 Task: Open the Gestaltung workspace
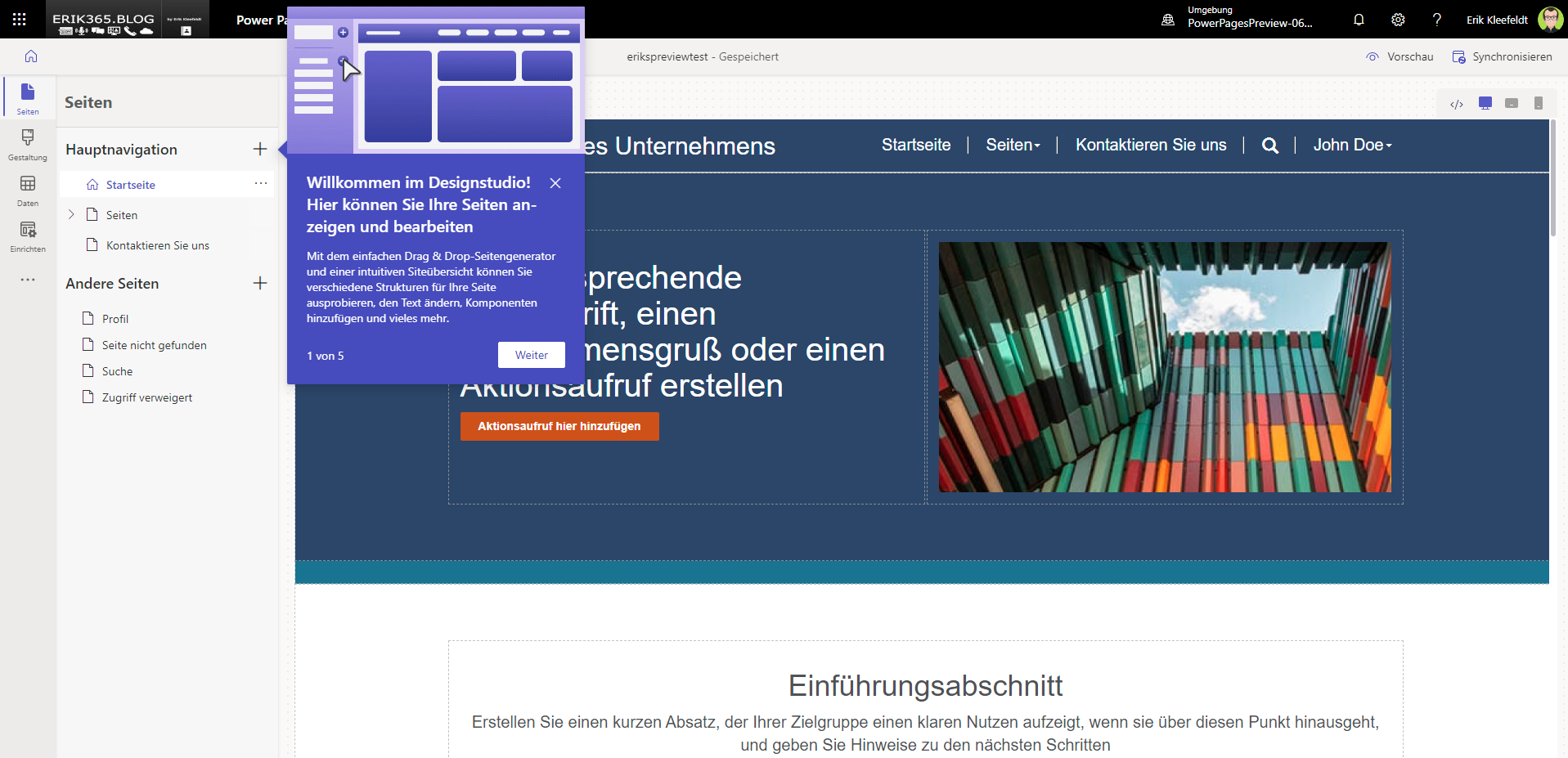pyautogui.click(x=28, y=144)
